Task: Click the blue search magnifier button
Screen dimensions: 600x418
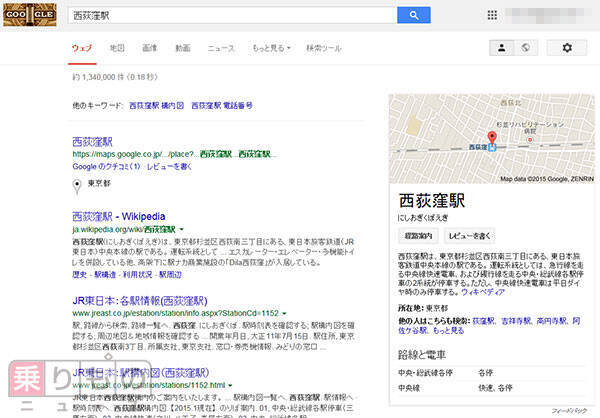Action: tap(413, 17)
